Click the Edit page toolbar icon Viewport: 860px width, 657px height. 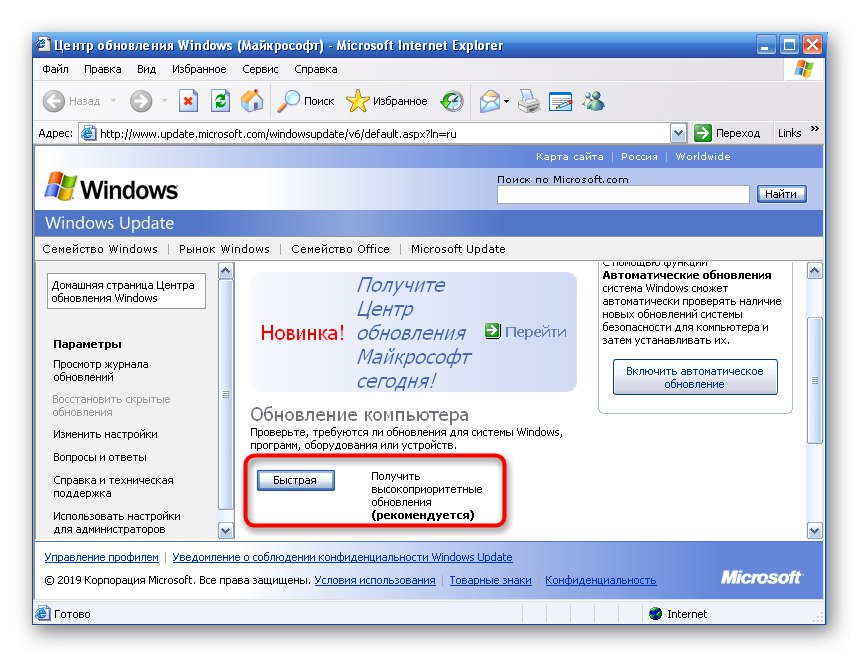[x=561, y=101]
